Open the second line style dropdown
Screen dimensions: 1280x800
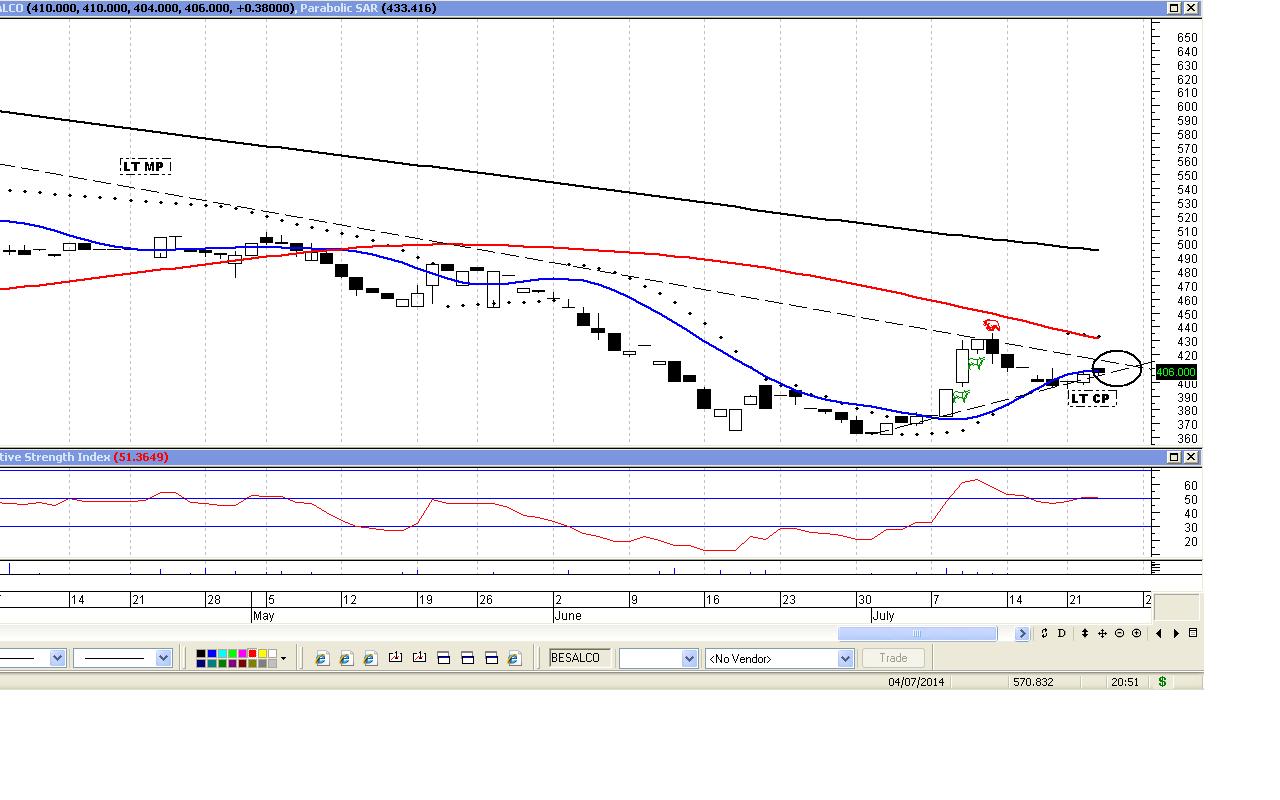click(x=163, y=658)
